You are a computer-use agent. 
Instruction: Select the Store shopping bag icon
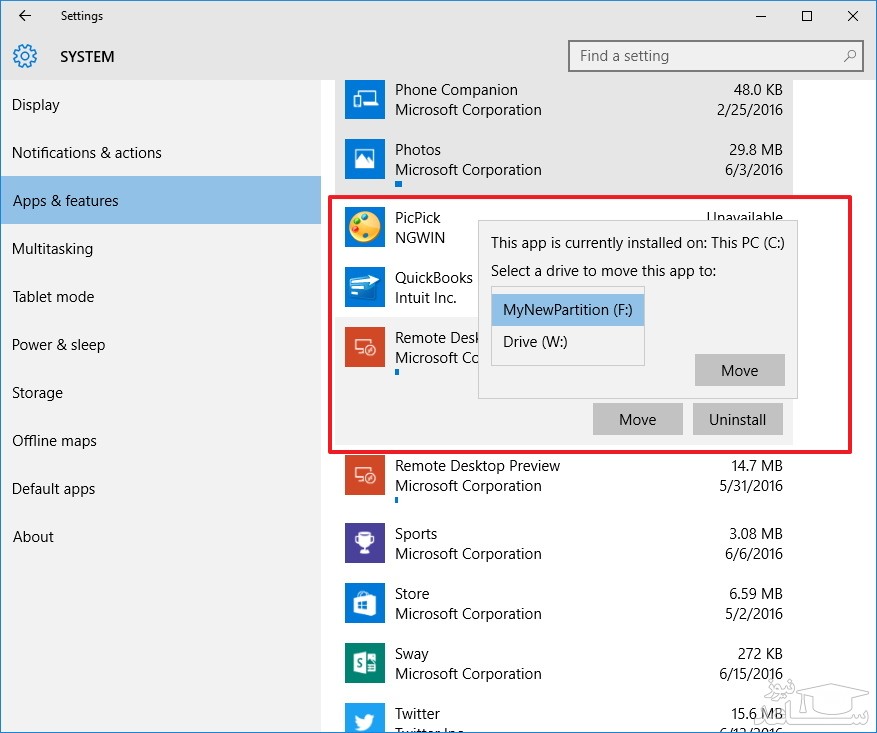pyautogui.click(x=364, y=603)
